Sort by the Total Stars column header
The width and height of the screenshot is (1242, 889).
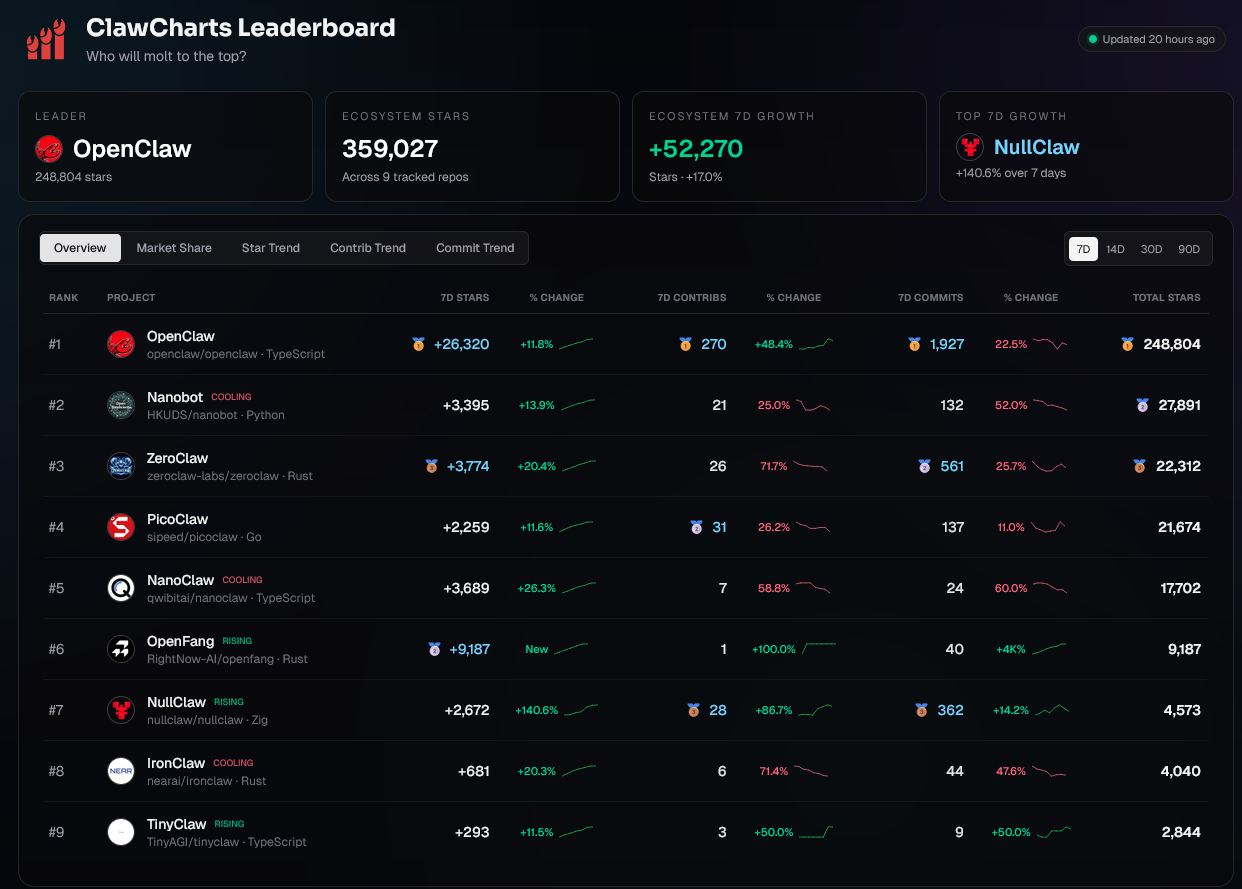point(1166,297)
